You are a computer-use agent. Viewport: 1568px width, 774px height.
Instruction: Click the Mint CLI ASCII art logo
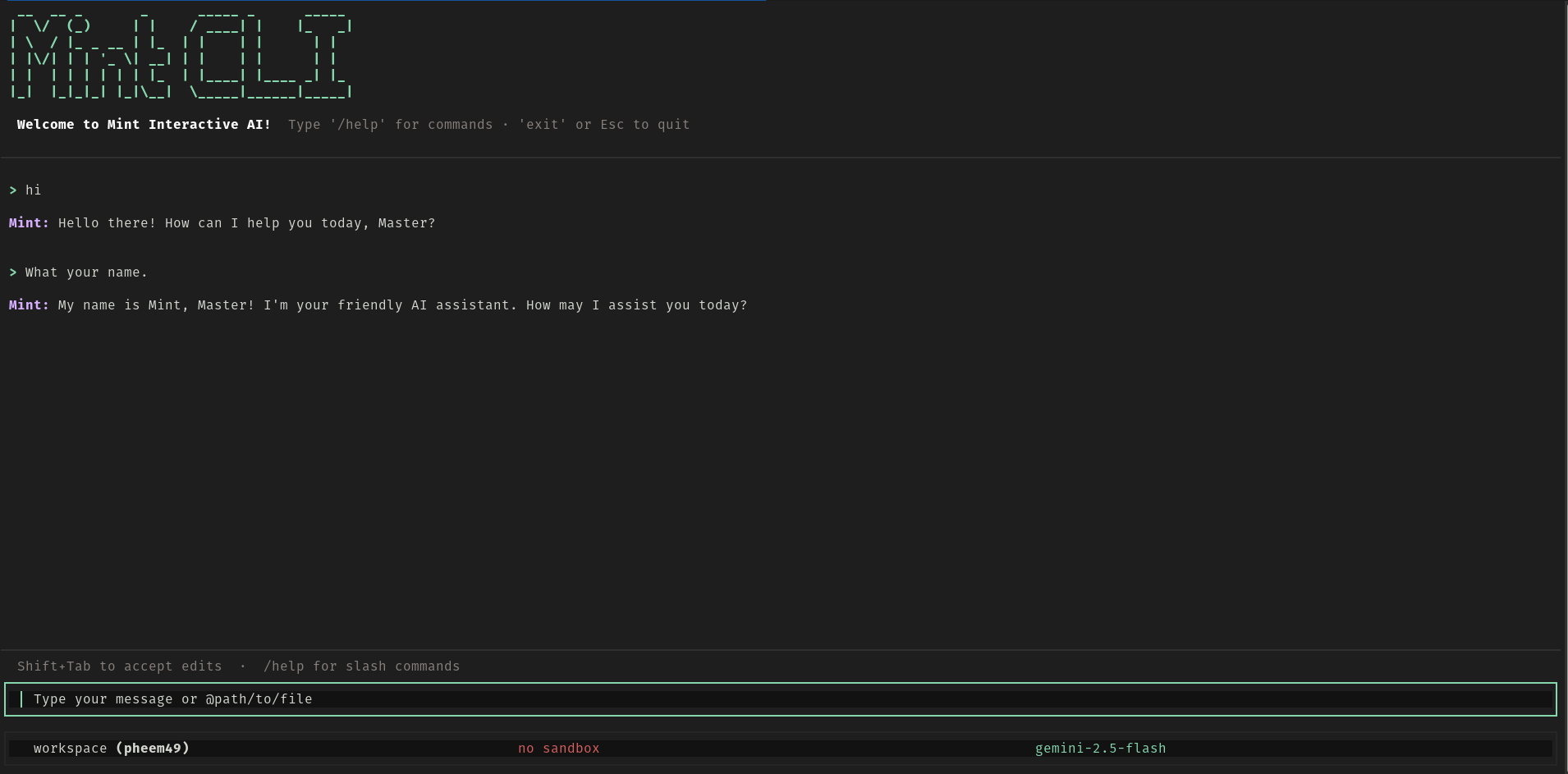click(181, 54)
